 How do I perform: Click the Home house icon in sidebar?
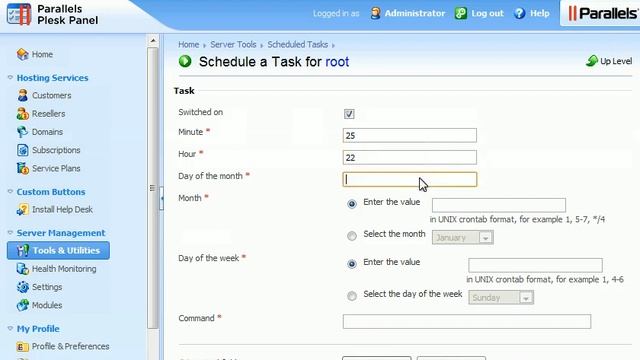22,54
